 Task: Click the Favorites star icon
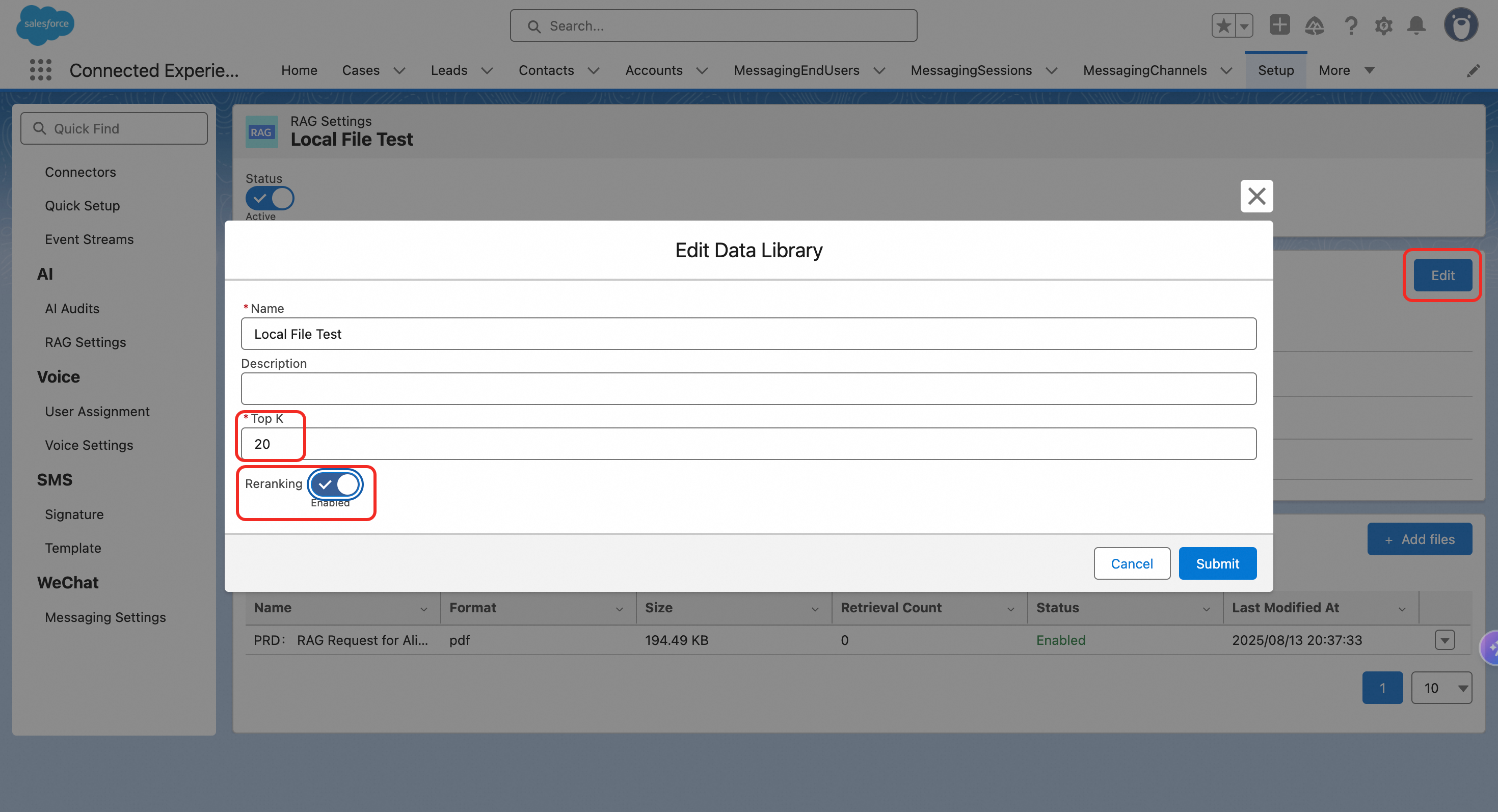(1223, 25)
